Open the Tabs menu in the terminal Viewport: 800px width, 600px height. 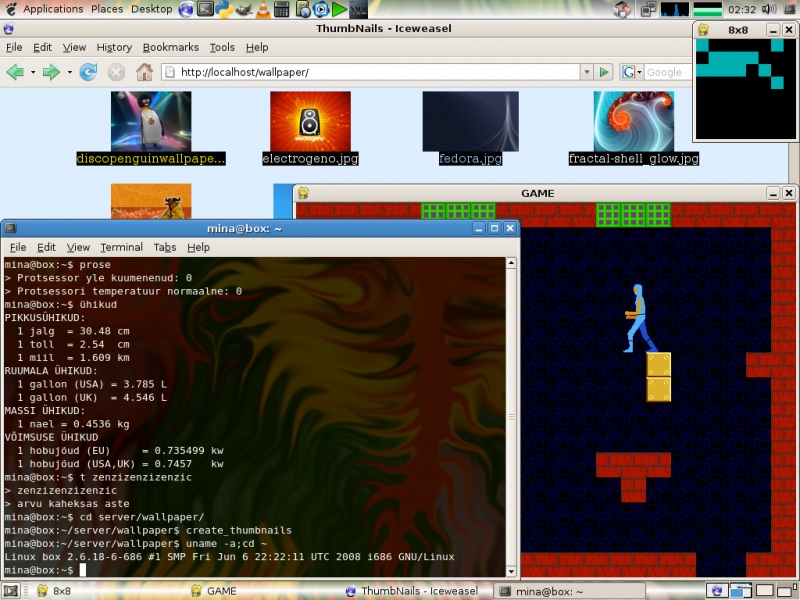point(165,247)
